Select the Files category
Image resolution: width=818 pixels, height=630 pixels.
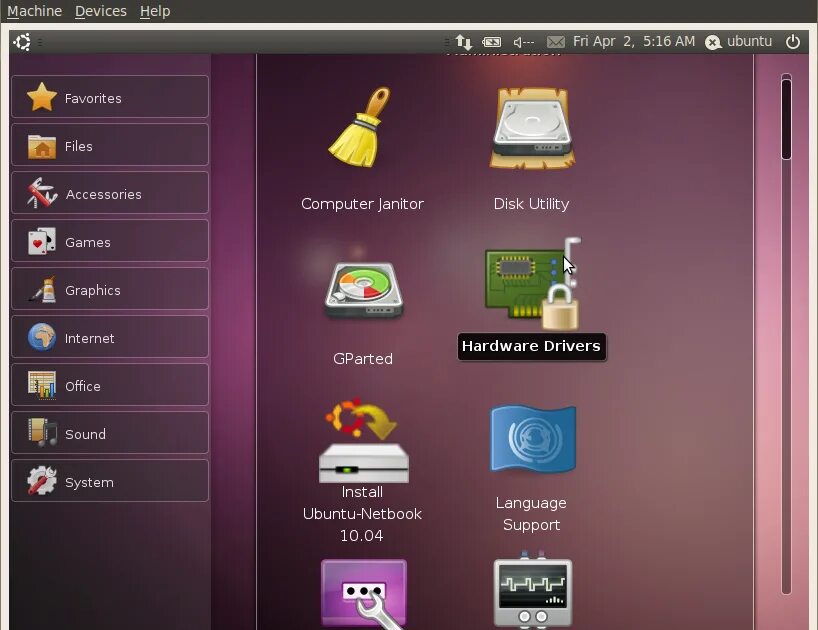tap(110, 145)
